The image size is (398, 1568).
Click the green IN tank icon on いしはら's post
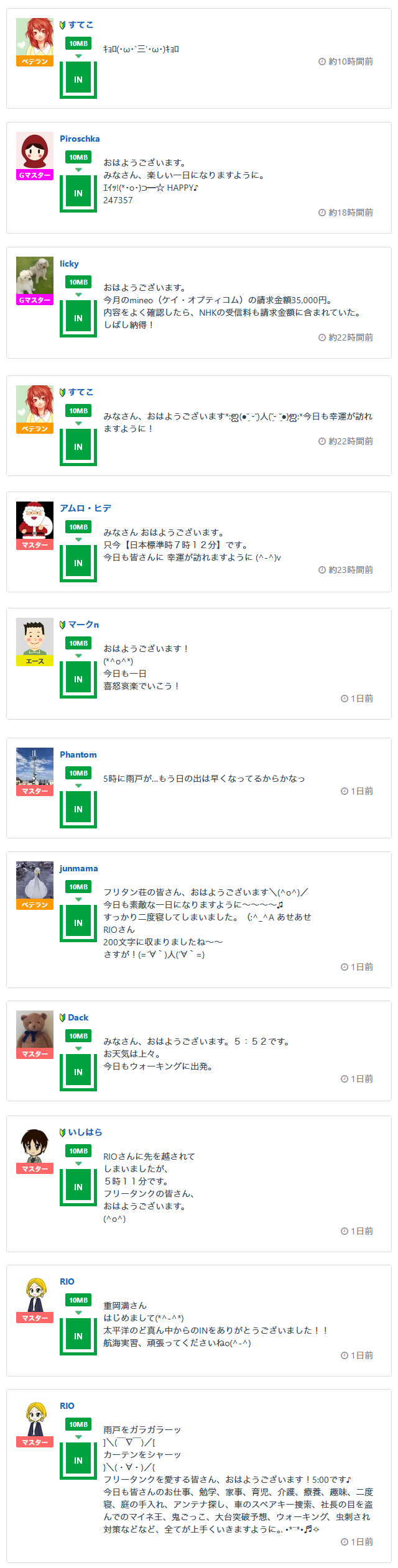[x=78, y=1186]
